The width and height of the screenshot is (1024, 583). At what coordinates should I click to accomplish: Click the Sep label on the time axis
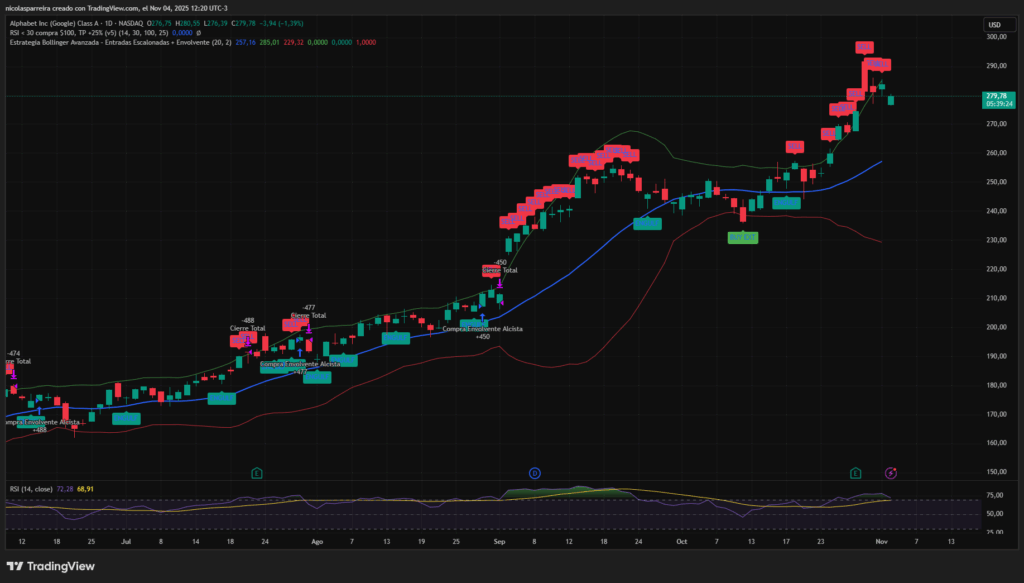coord(499,541)
